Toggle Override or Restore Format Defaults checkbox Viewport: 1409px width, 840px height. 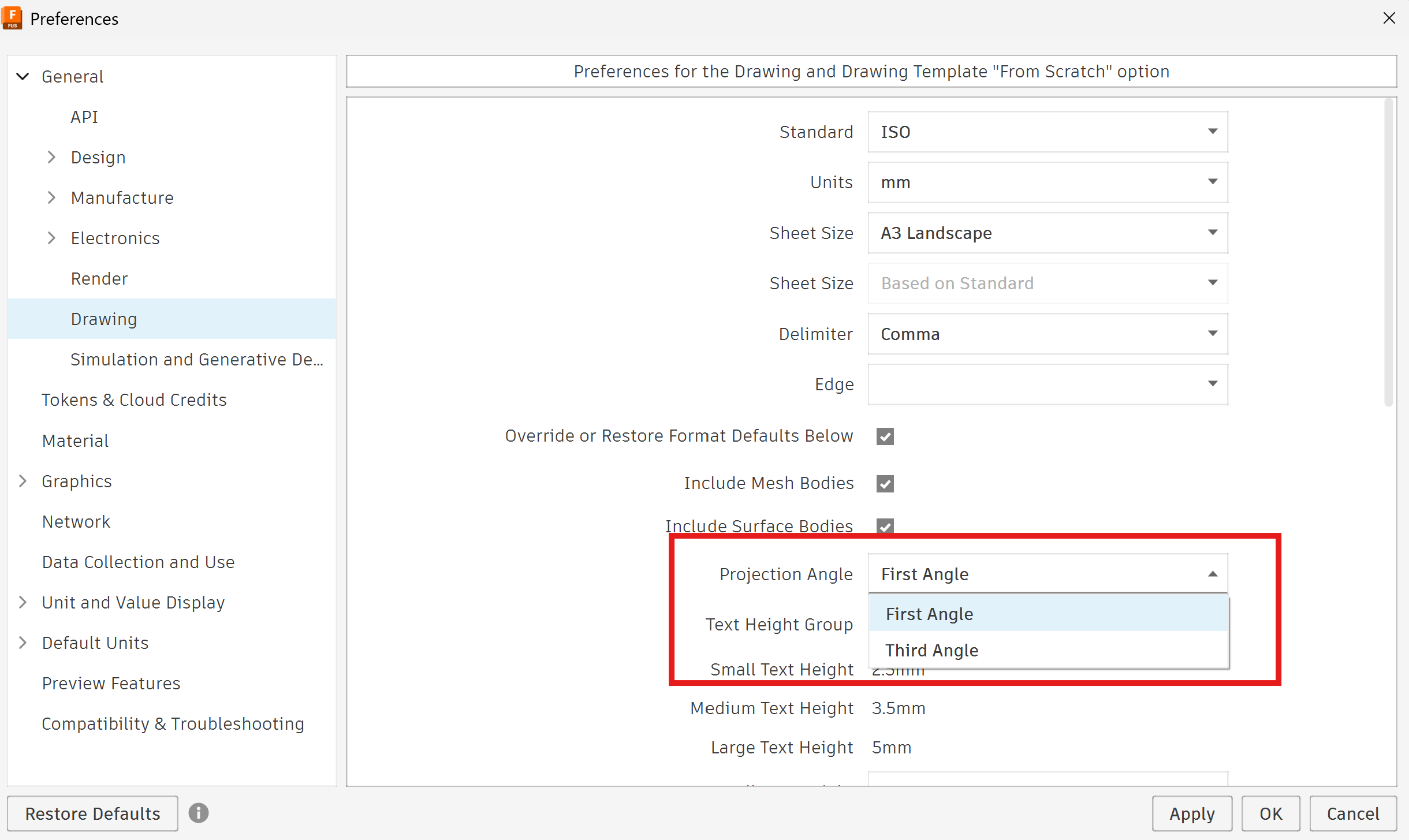click(885, 436)
